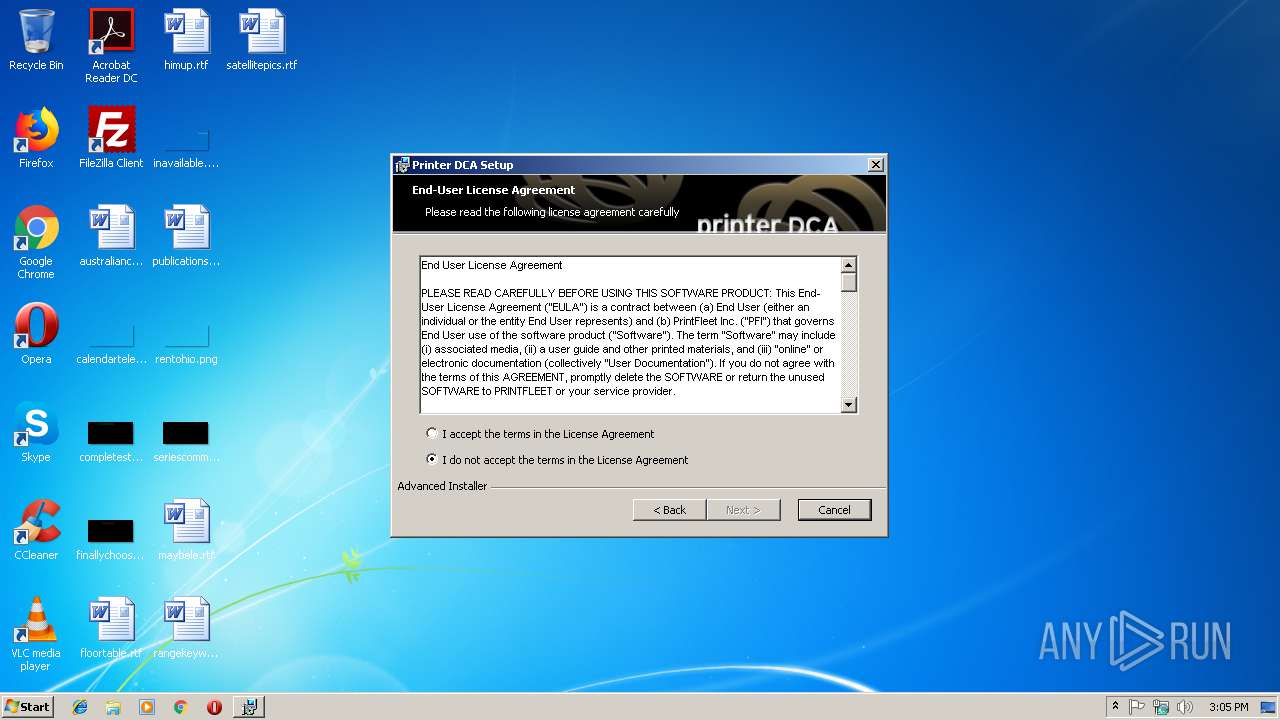The image size is (1280, 720).
Task: Launch Opera desktop shortcut
Action: pos(36,335)
